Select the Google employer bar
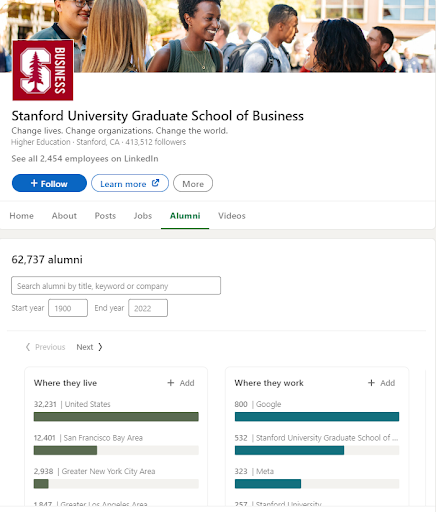 pos(317,417)
